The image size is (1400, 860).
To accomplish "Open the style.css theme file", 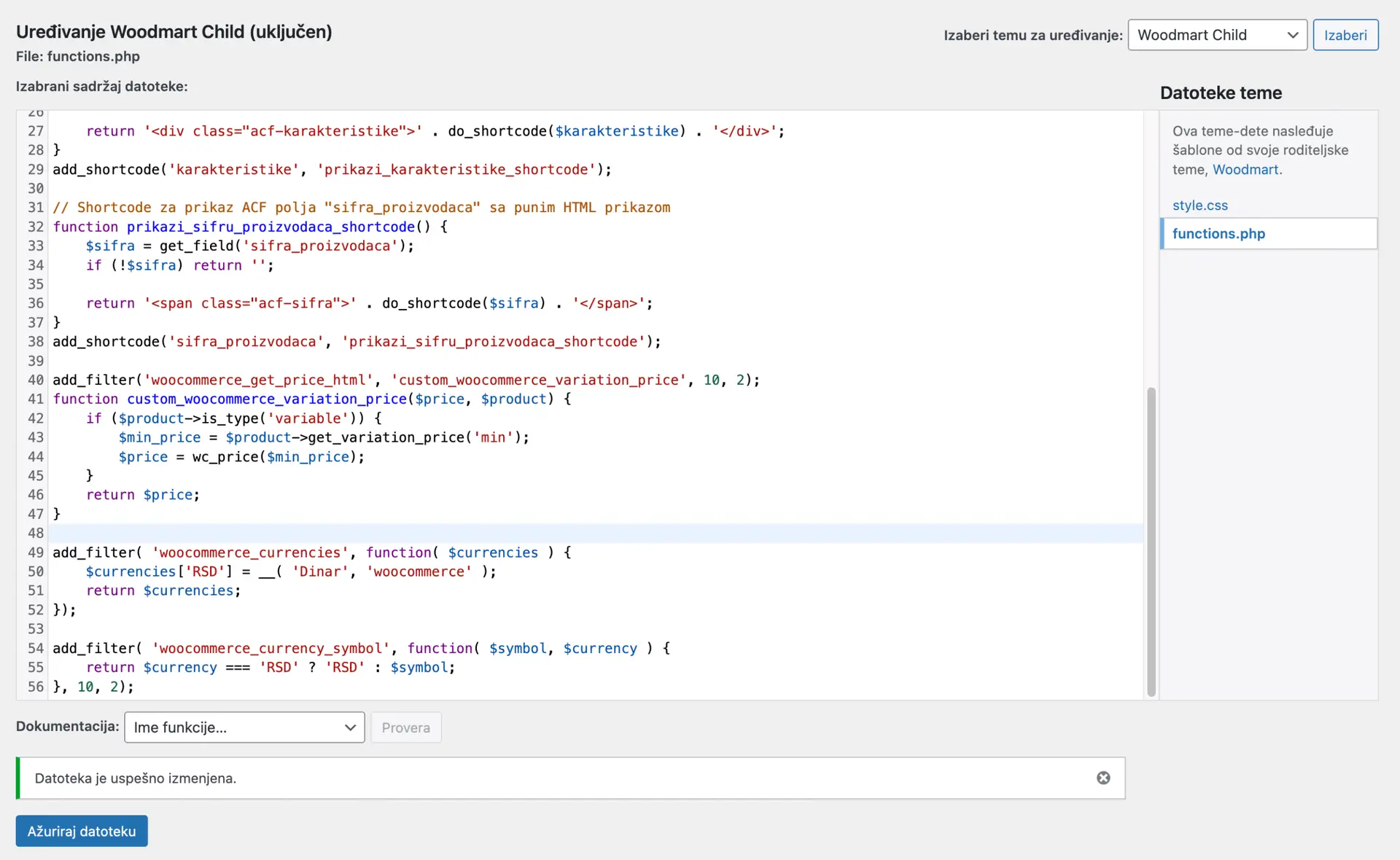I will [1200, 206].
